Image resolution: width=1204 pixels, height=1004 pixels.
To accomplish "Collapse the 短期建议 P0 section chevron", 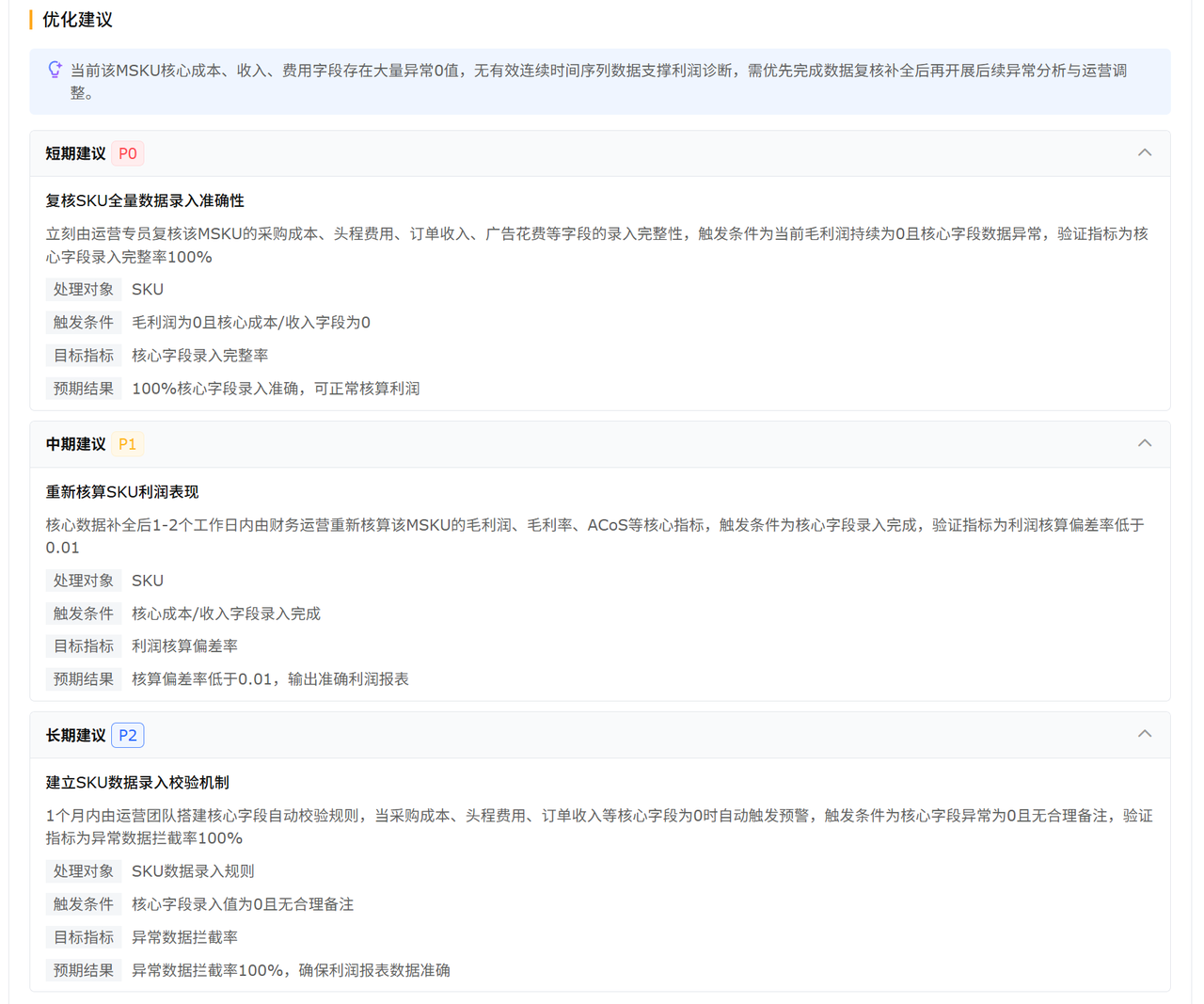I will (x=1145, y=152).
